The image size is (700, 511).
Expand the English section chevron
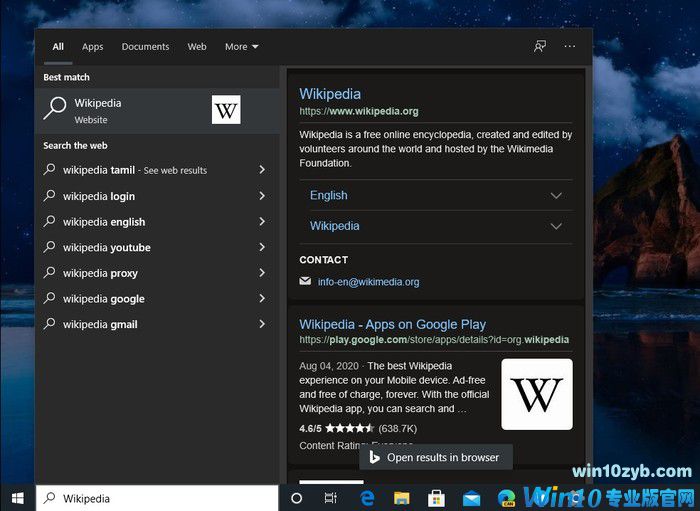(x=556, y=196)
